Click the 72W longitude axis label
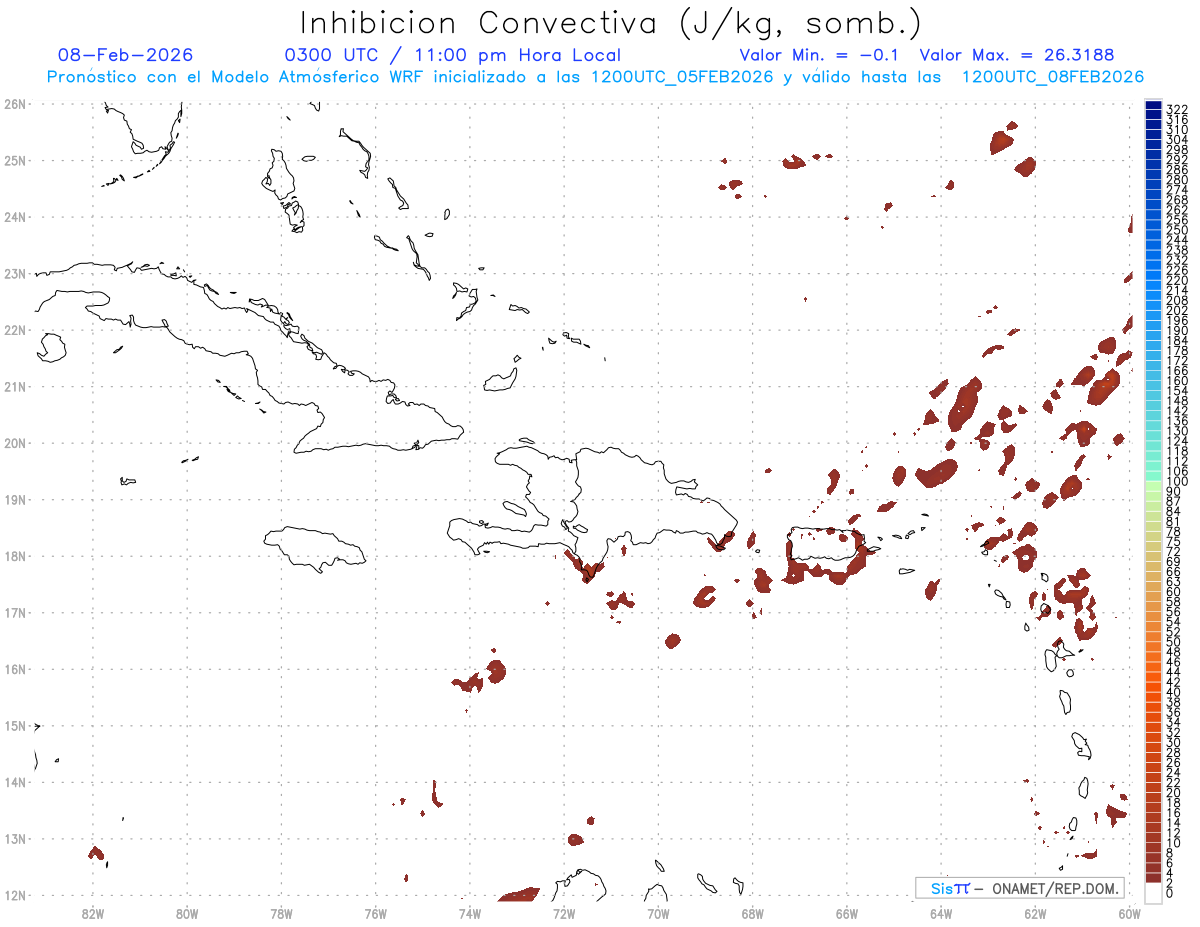The image size is (1200, 927). tap(564, 913)
